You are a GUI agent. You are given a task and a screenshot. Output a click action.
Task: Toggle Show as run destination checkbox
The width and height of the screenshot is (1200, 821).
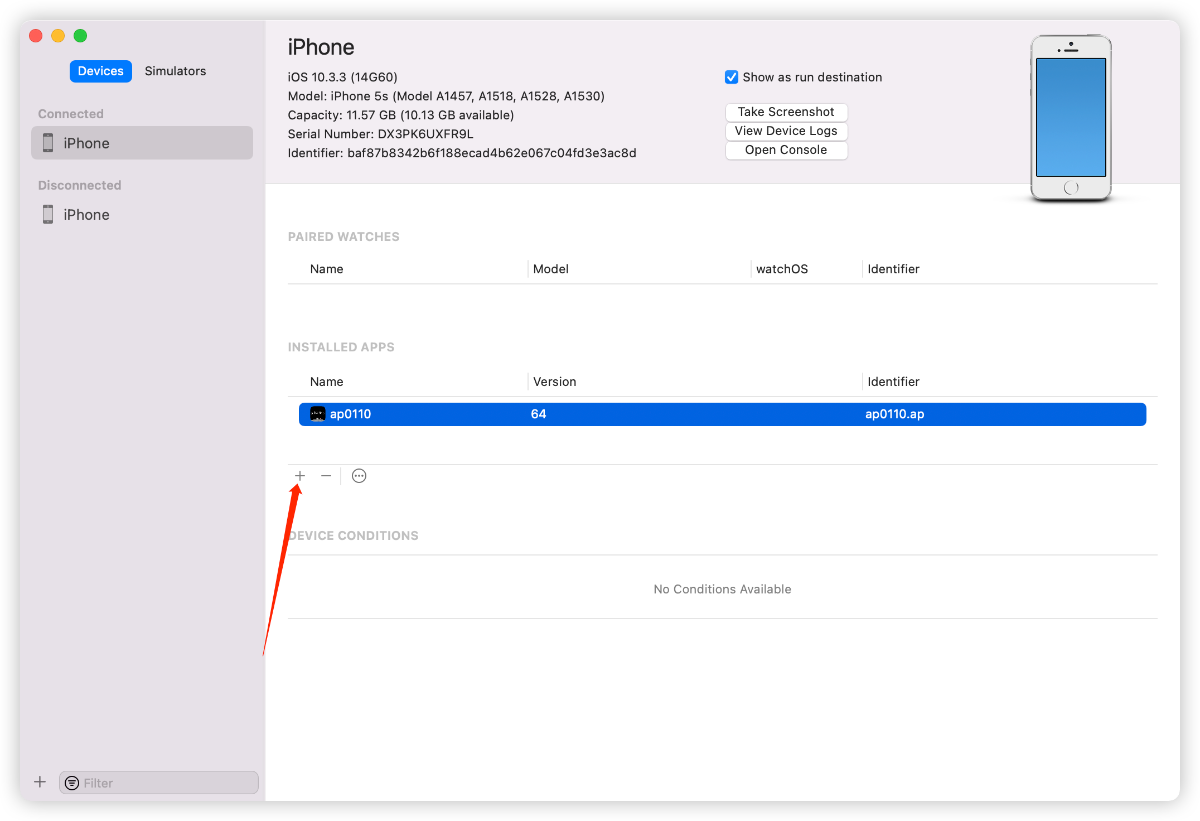coord(731,77)
